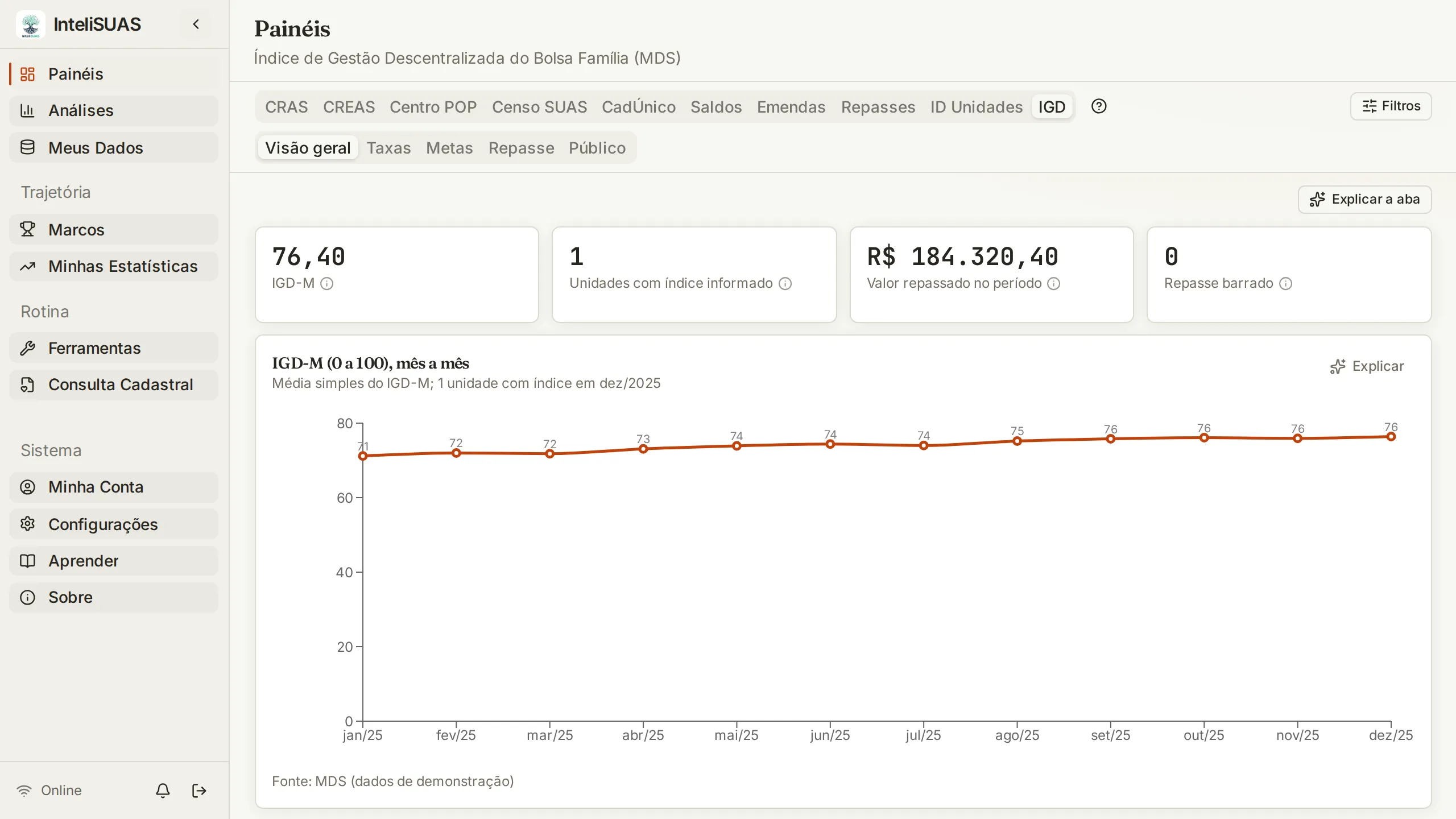The height and width of the screenshot is (819, 1456).
Task: Click the logout icon
Action: click(199, 791)
